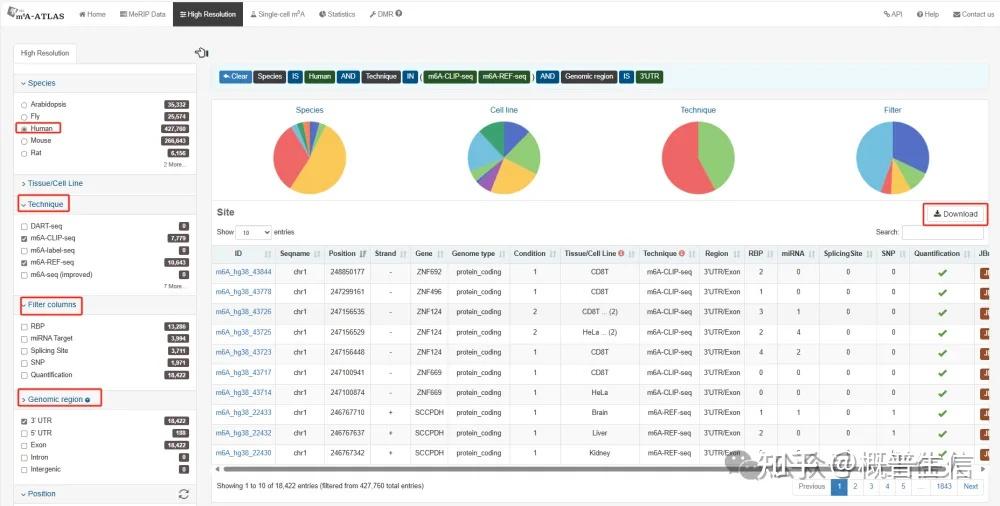
Task: Open the m6A_hg38_43844 site link
Action: click(243, 272)
